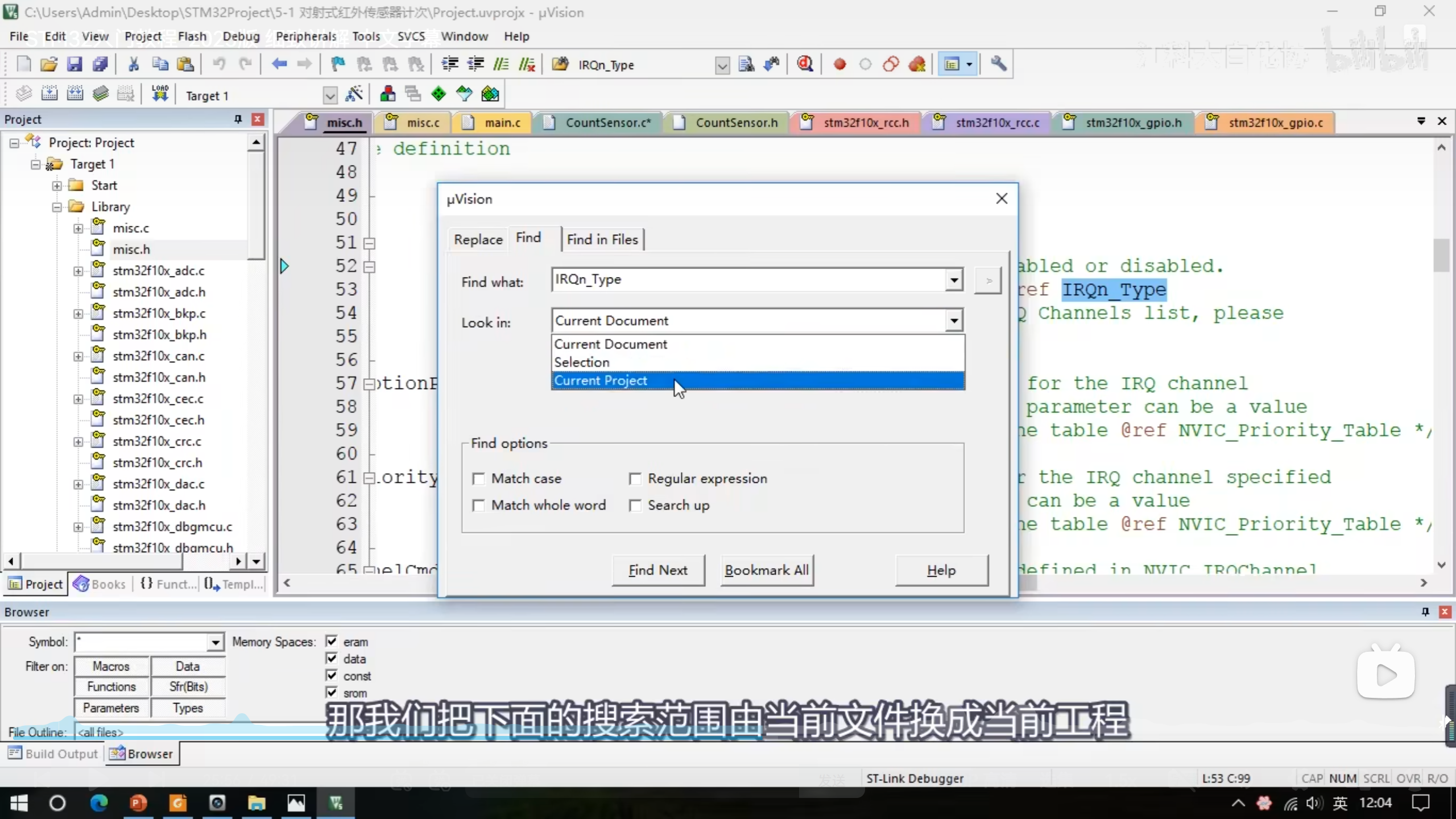Open File Explorer from the taskbar
1456x819 pixels.
[x=257, y=803]
